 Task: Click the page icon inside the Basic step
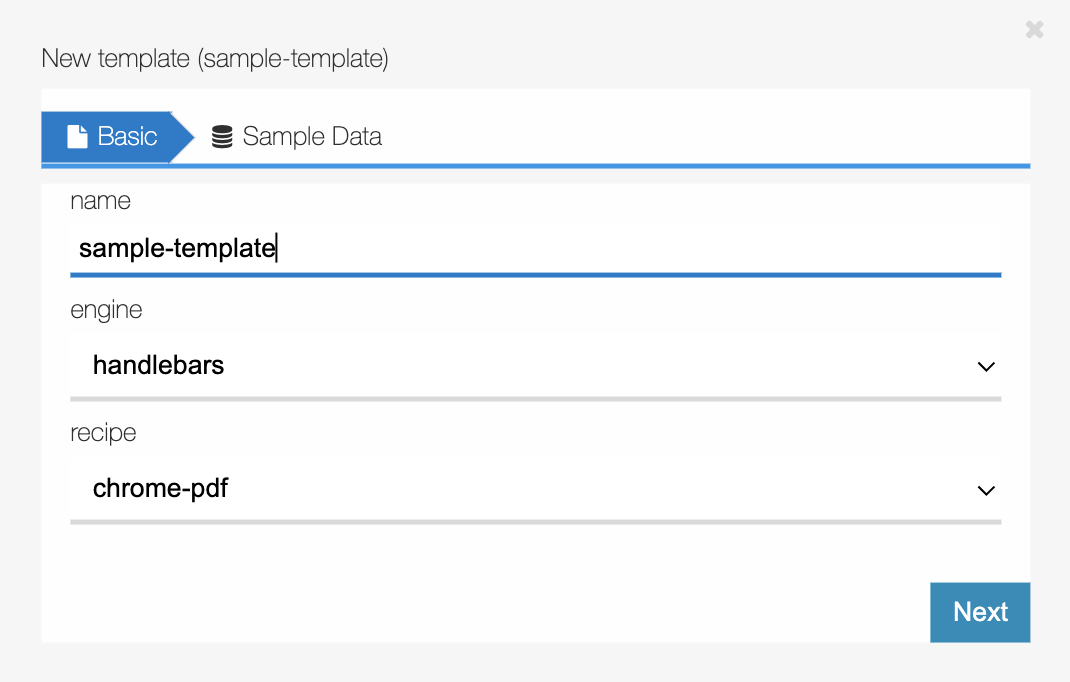click(x=76, y=135)
